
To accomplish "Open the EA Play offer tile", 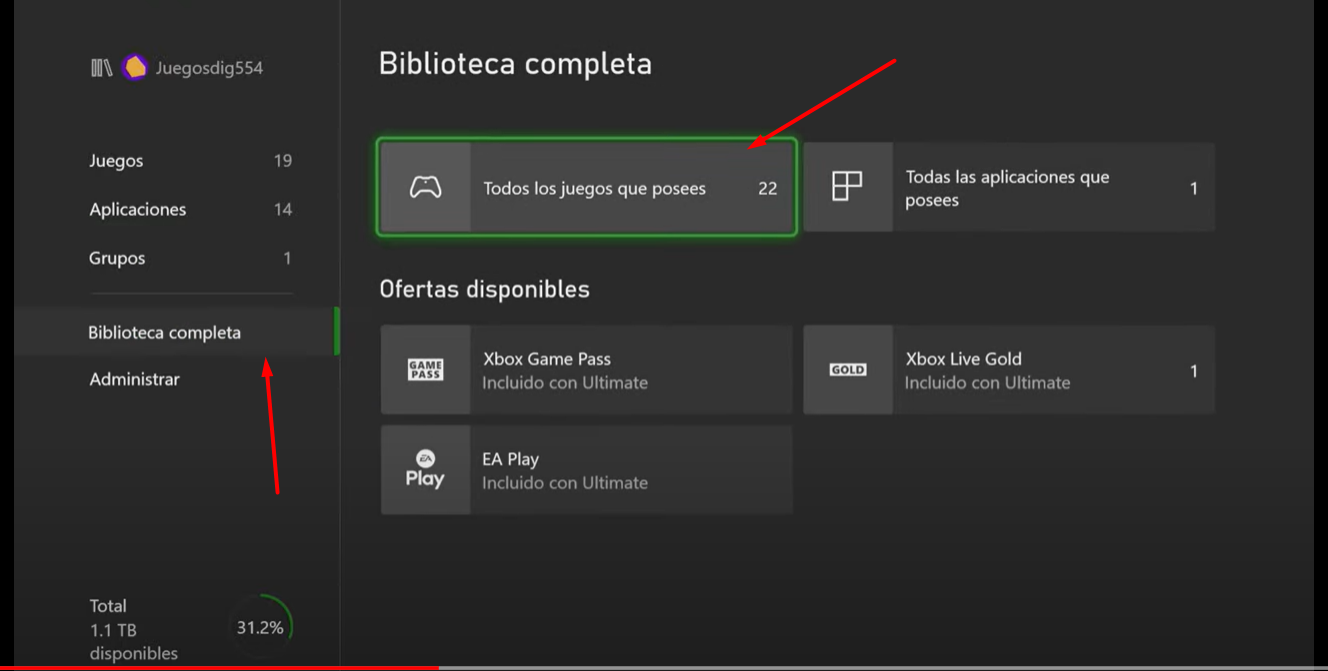I will (587, 470).
